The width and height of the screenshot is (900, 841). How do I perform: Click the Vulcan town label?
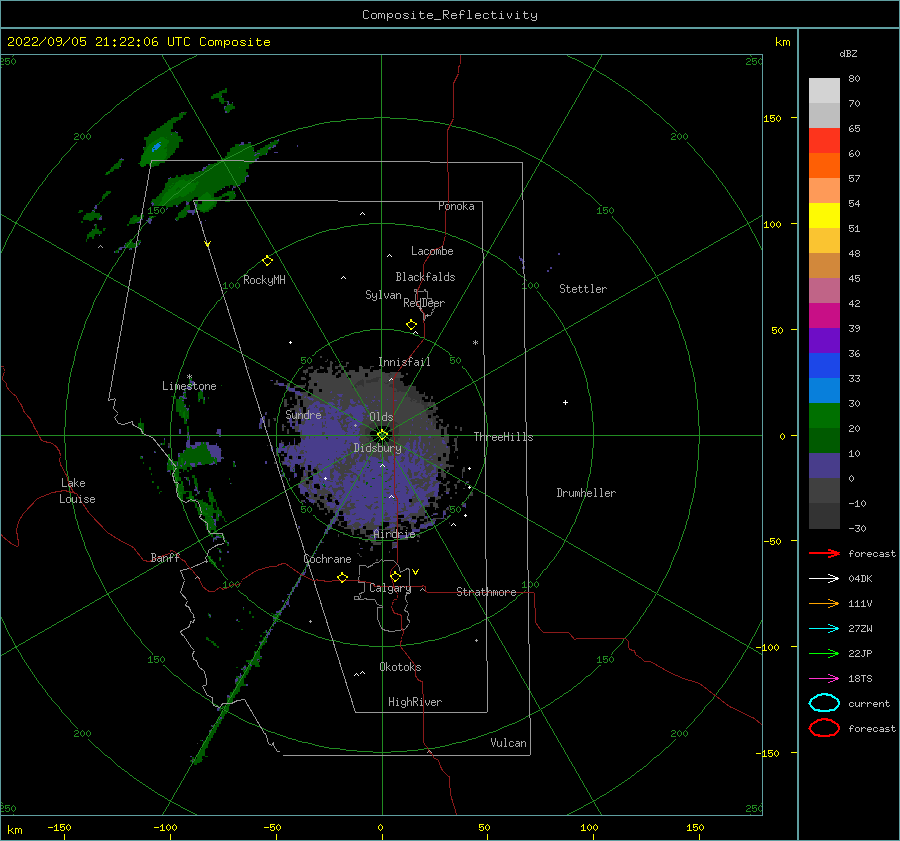(509, 742)
